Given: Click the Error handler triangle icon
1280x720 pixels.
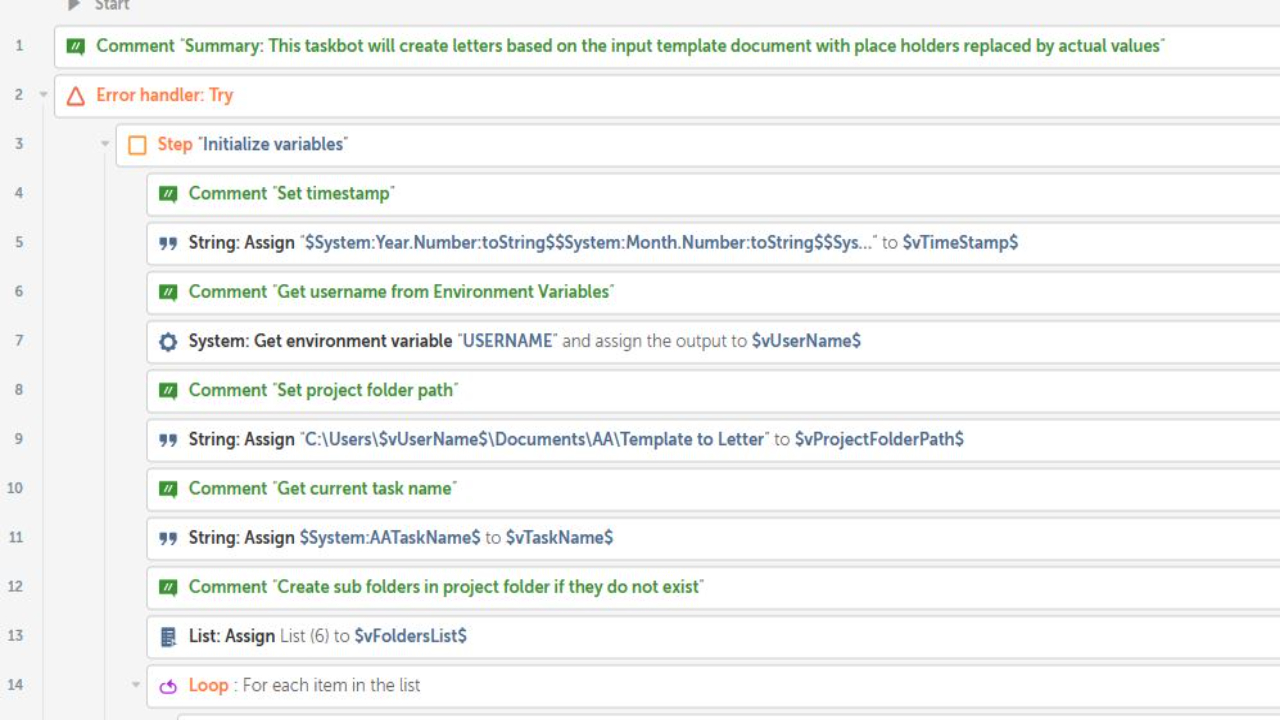Looking at the screenshot, I should (x=75, y=96).
